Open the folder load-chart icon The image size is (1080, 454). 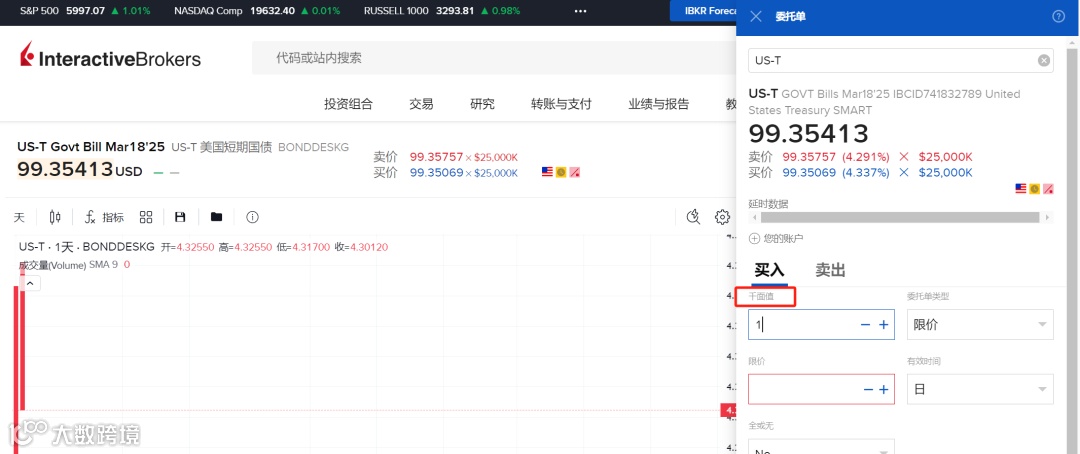coord(216,218)
